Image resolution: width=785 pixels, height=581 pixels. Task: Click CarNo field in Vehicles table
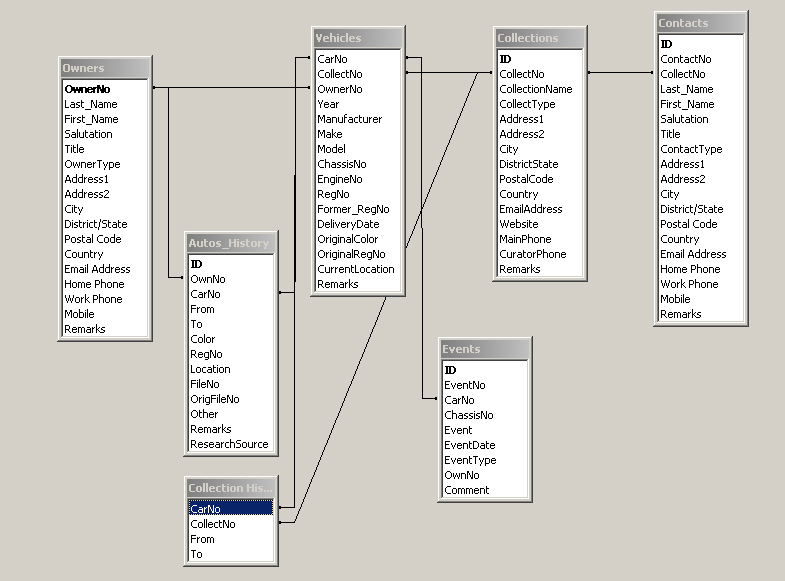pyautogui.click(x=333, y=59)
